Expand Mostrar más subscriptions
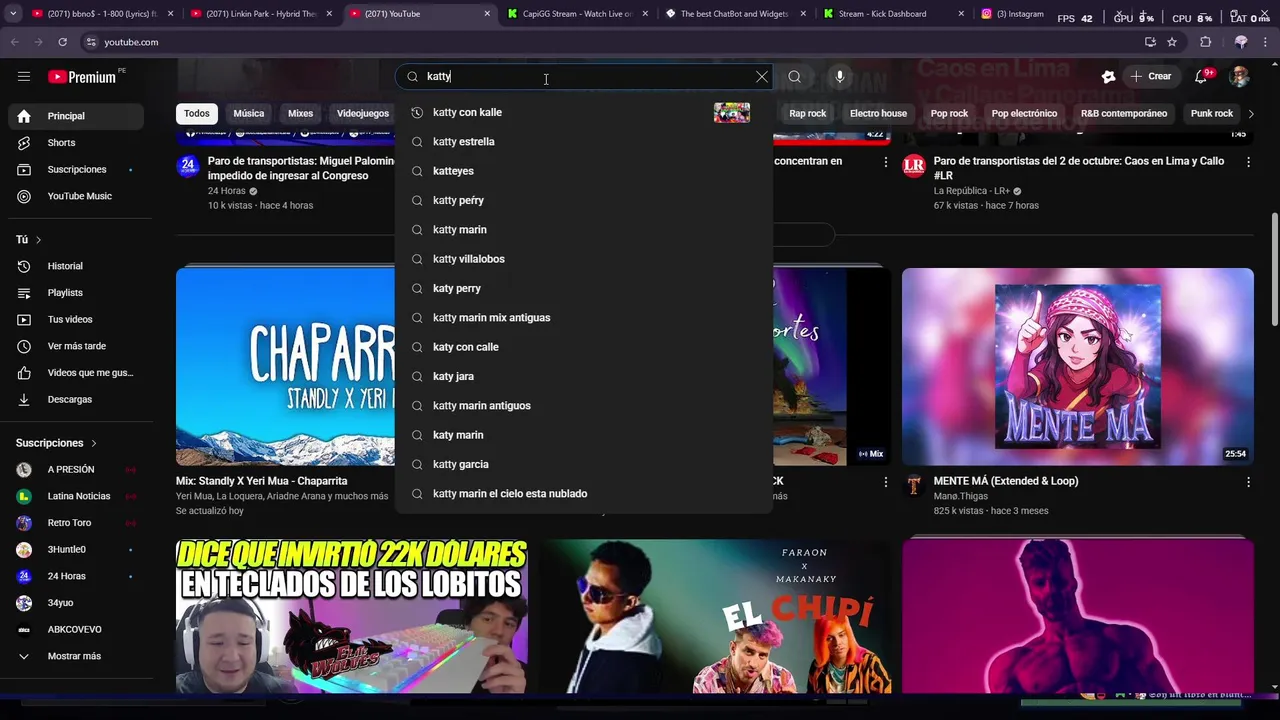1280x720 pixels. click(x=77, y=656)
